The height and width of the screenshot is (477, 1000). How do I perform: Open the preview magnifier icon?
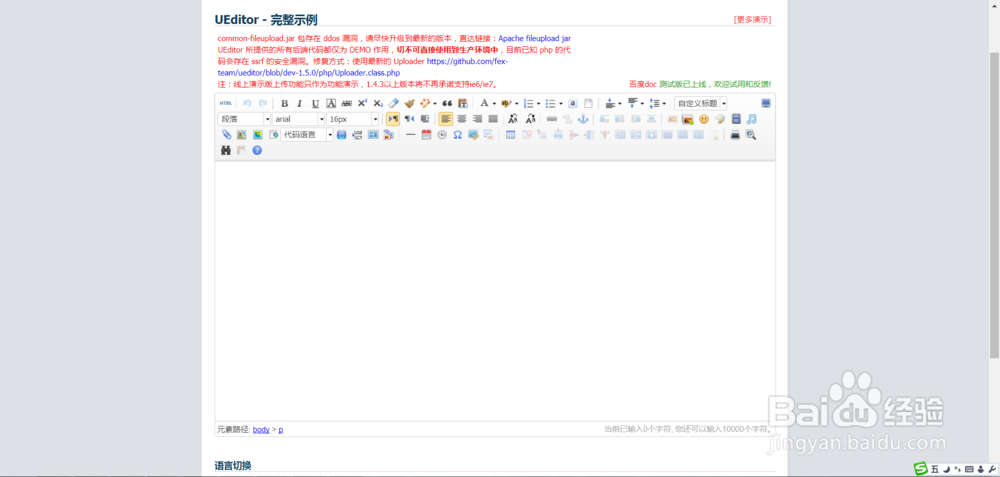(x=751, y=135)
